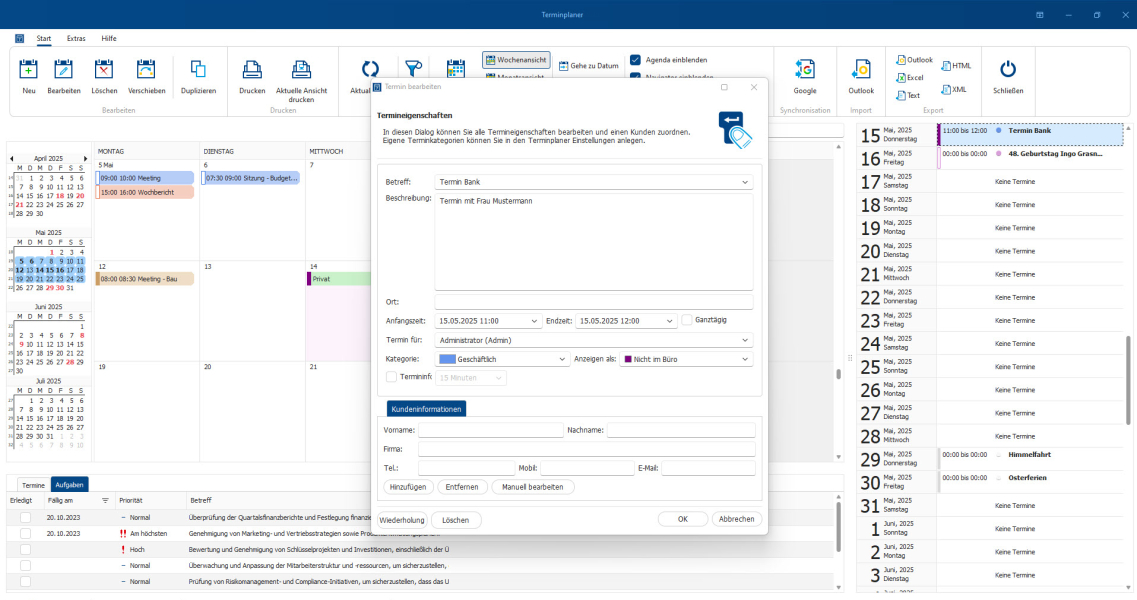Click into the Ort input field
Image resolution: width=1137 pixels, height=600 pixels.
pyautogui.click(x=594, y=302)
